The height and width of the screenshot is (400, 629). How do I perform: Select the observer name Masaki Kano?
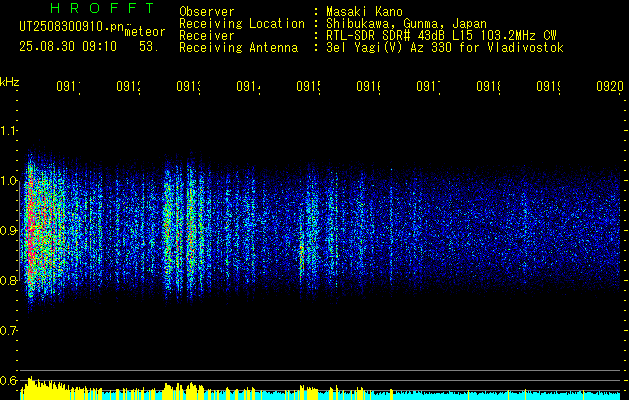point(364,12)
